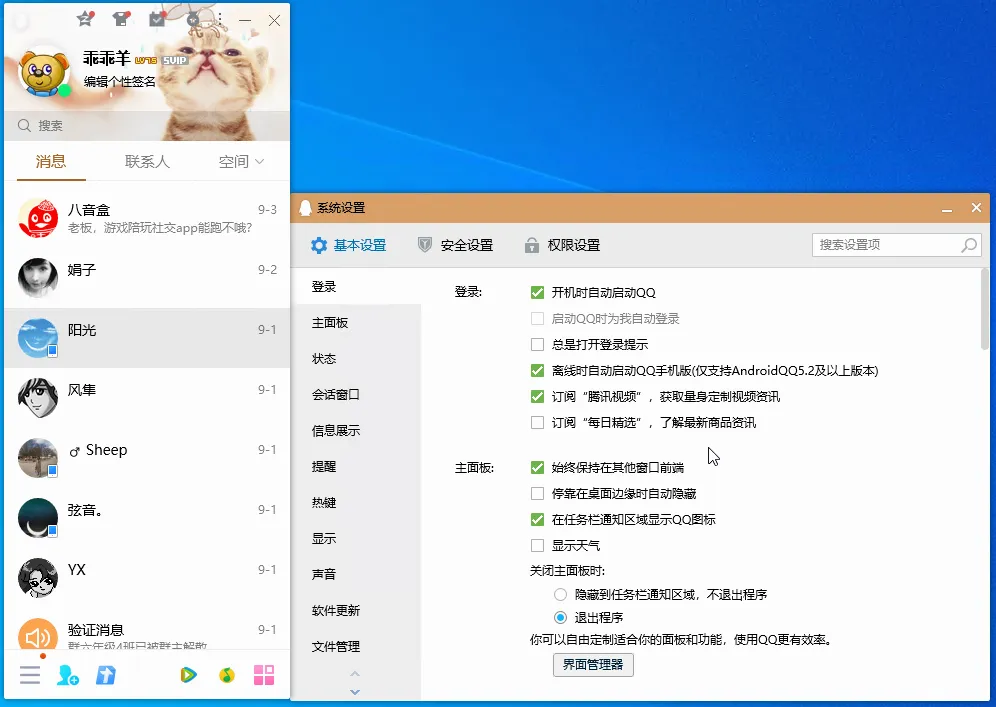This screenshot has height=707, width=996.
Task: Click the 界面管理器 button
Action: [x=593, y=664]
